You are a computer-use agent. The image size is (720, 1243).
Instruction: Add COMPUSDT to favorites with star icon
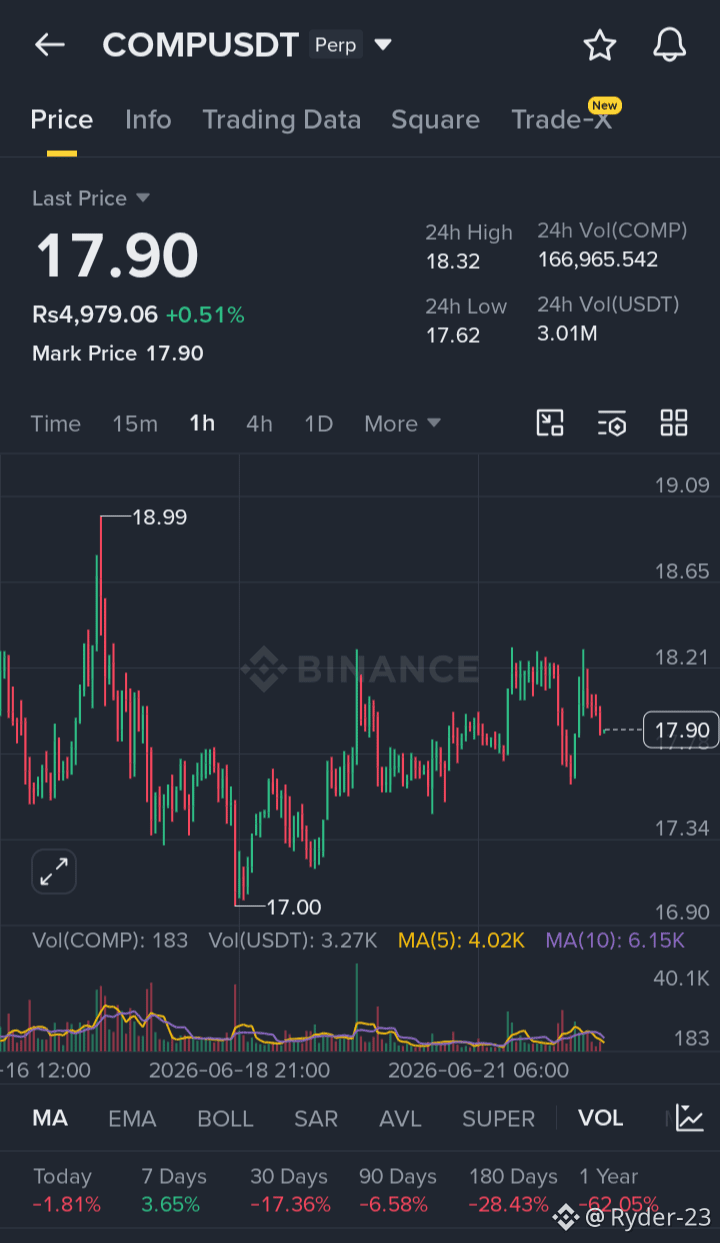(x=599, y=45)
